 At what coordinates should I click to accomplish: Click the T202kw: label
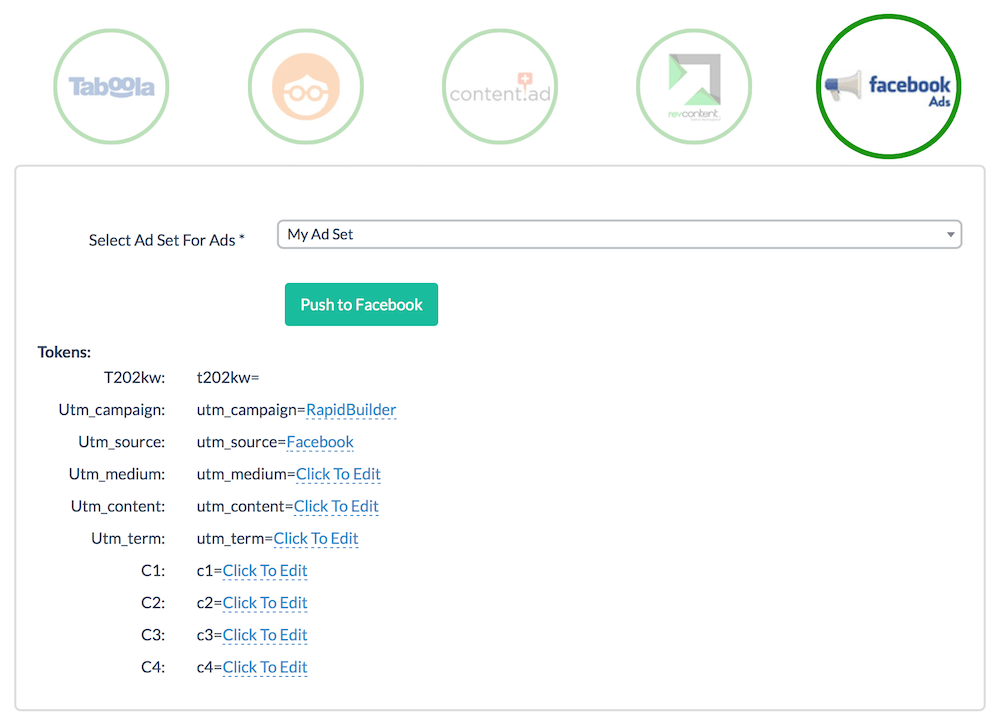135,378
